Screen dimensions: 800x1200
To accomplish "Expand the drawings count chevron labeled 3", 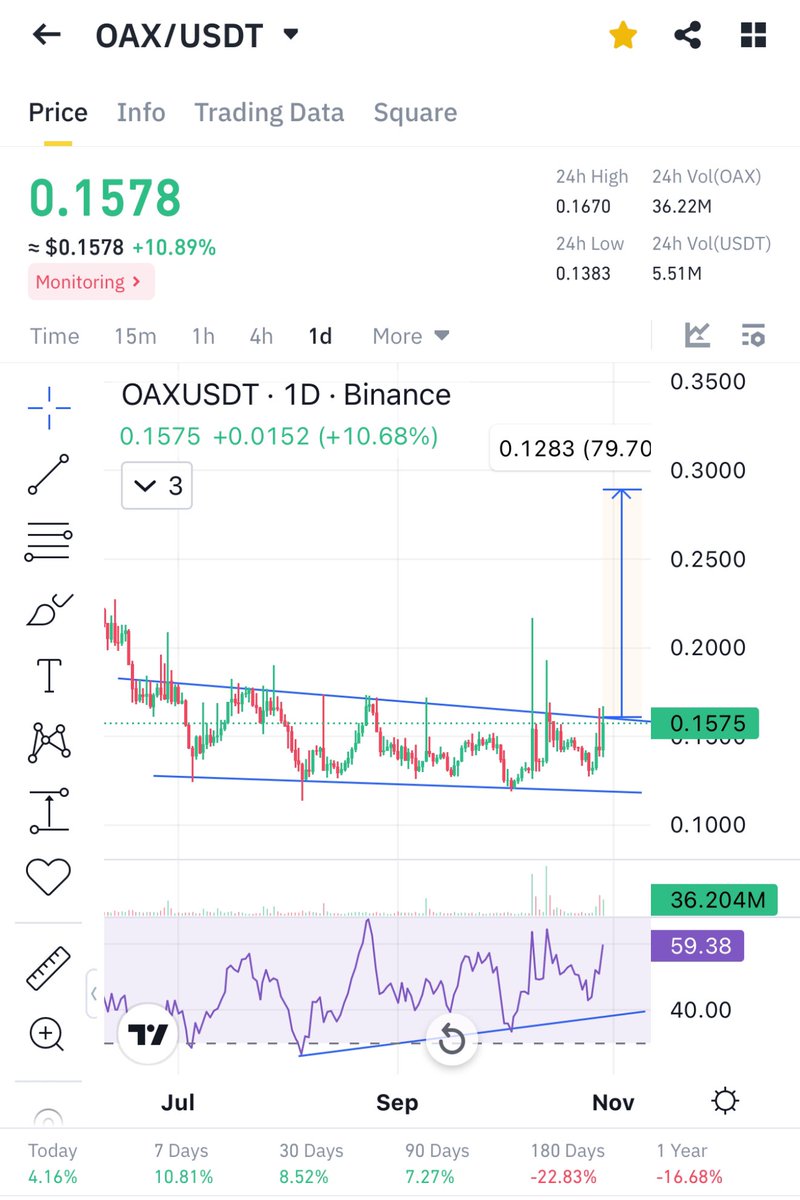I will coord(156,486).
